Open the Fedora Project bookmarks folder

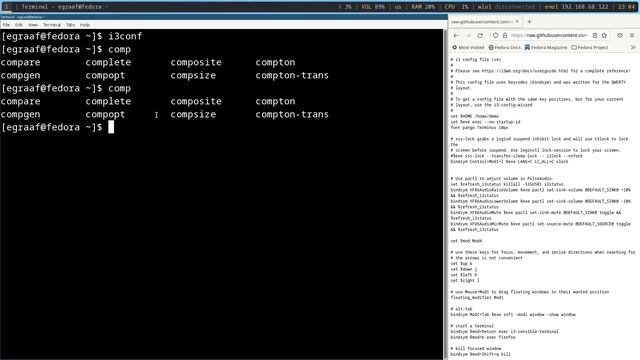tap(589, 47)
